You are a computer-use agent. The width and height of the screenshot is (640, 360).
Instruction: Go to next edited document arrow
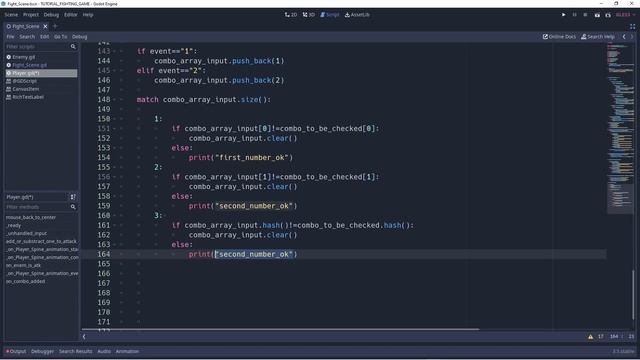(632, 37)
